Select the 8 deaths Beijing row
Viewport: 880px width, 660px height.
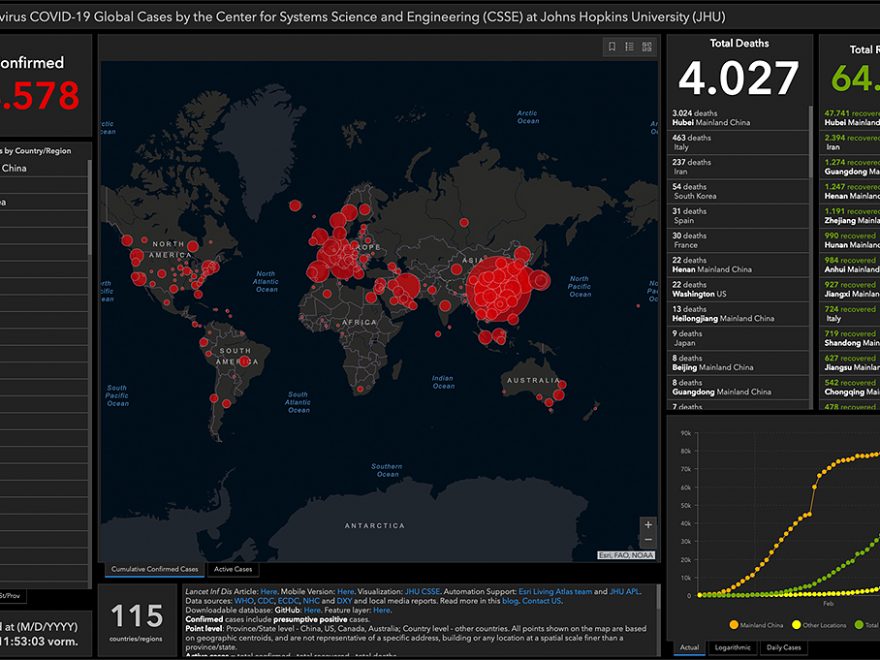(x=737, y=363)
